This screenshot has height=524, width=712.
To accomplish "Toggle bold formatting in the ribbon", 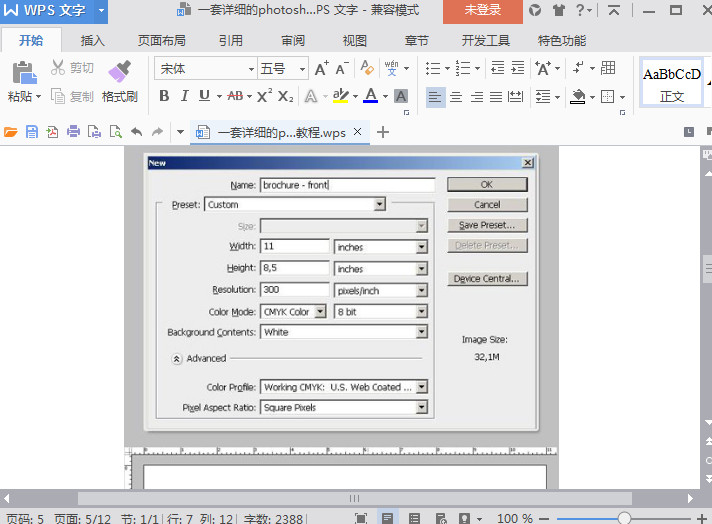I will point(164,96).
